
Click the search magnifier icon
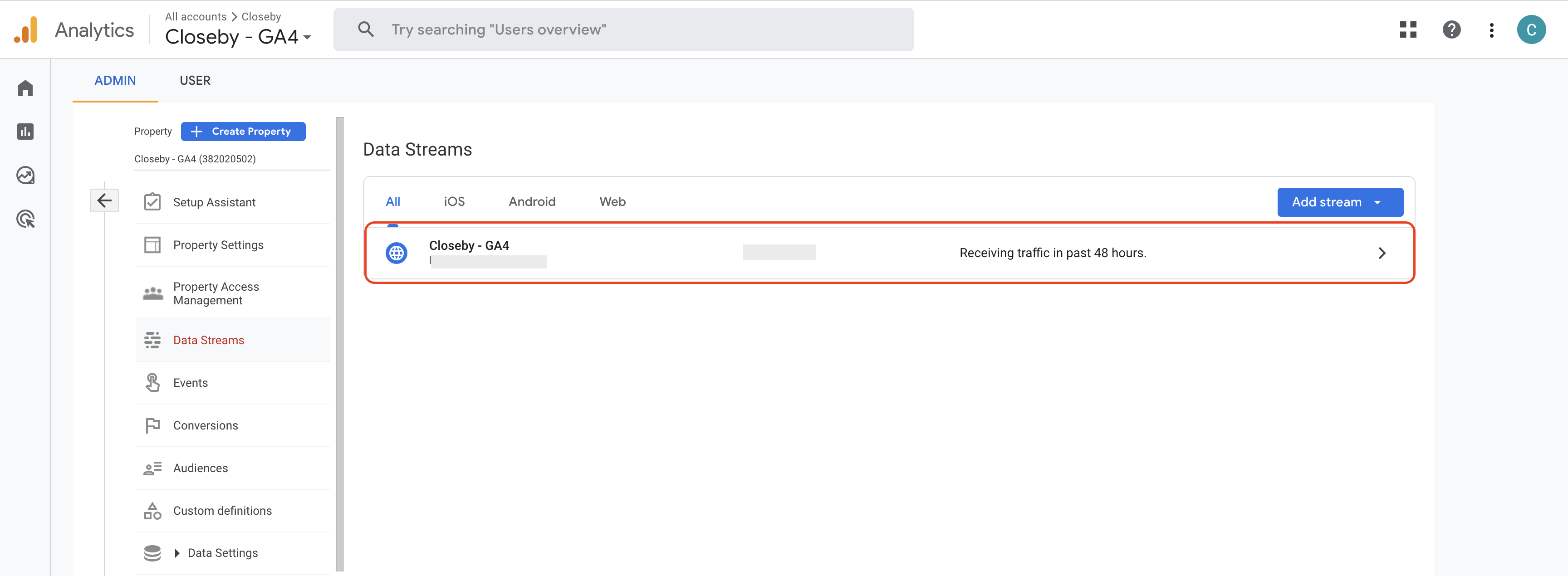pos(366,29)
